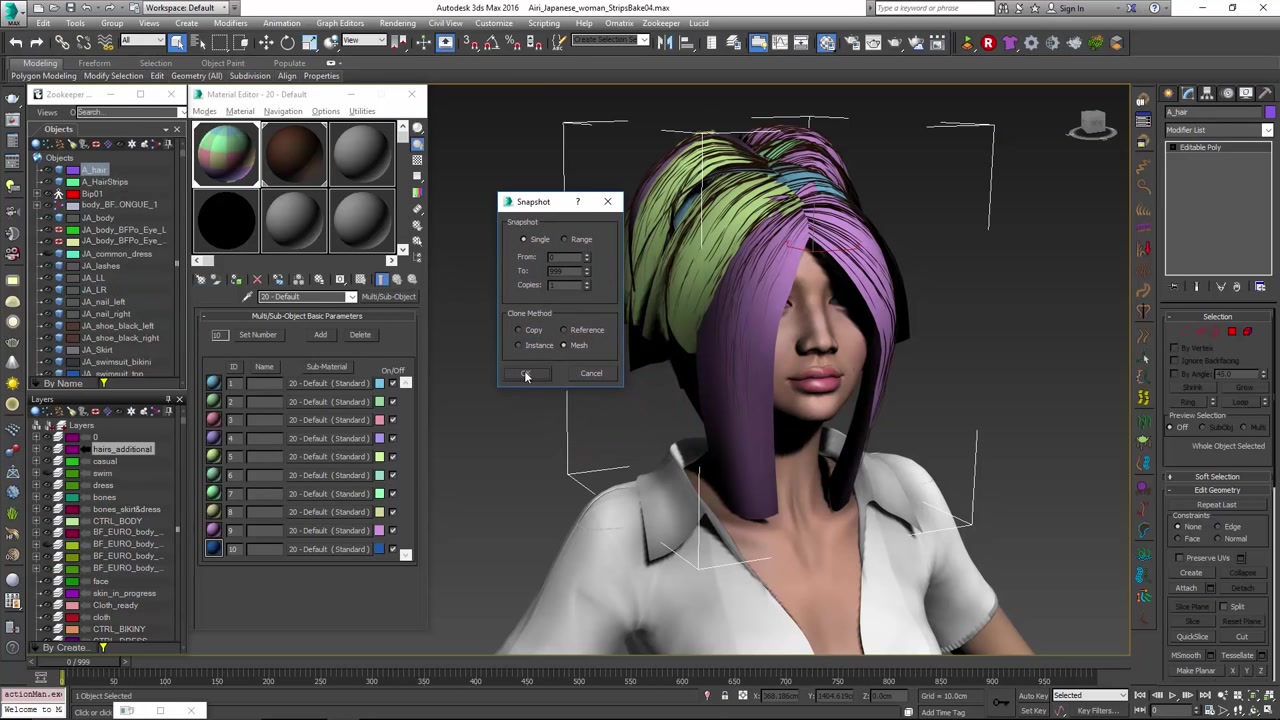Uncheck On/Off for sub-material ID 5

pos(393,457)
